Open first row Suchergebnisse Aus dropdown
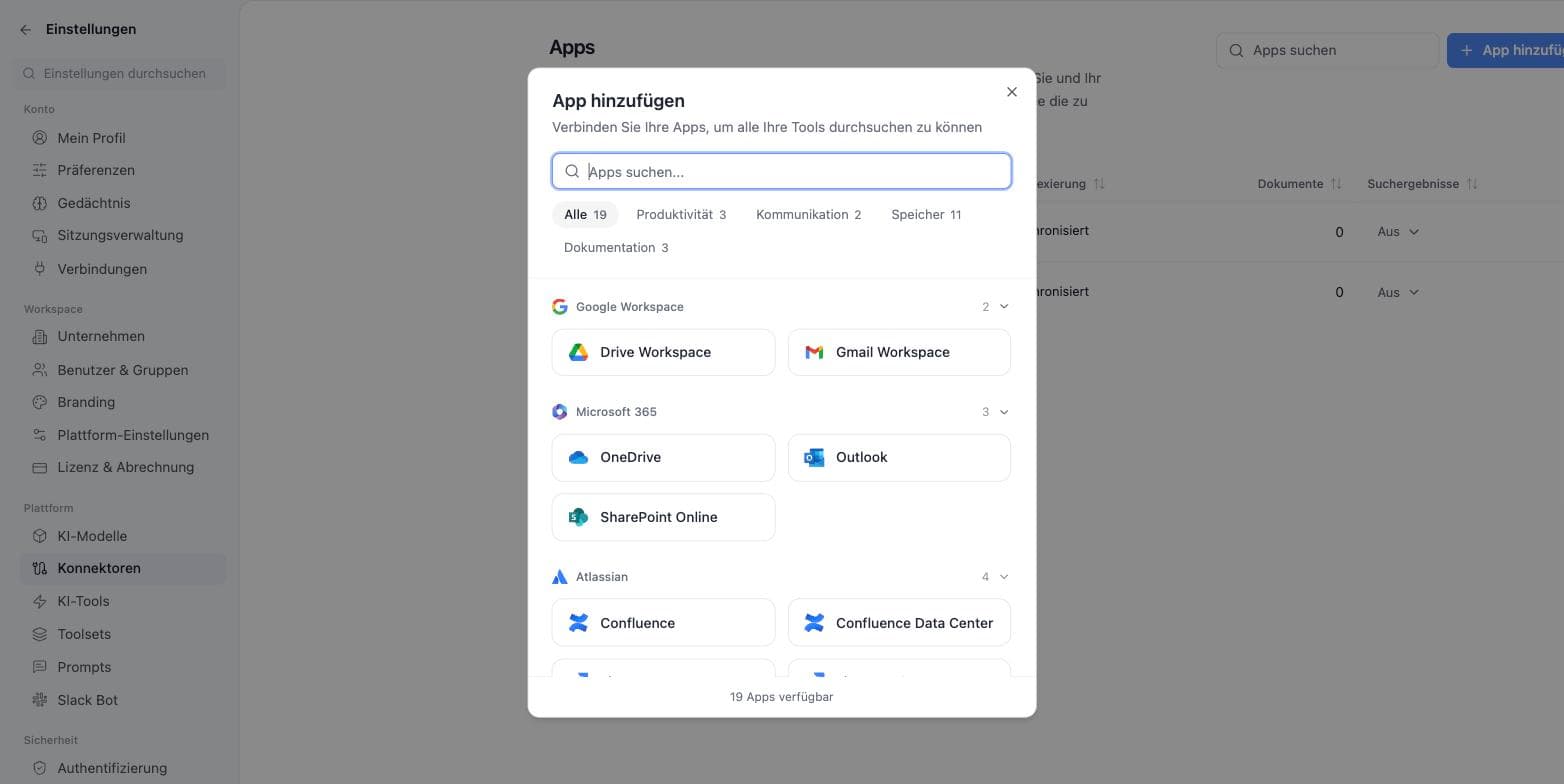The height and width of the screenshot is (784, 1564). pyautogui.click(x=1398, y=232)
